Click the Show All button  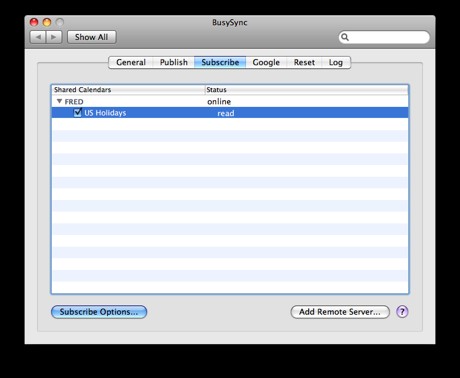tap(92, 37)
